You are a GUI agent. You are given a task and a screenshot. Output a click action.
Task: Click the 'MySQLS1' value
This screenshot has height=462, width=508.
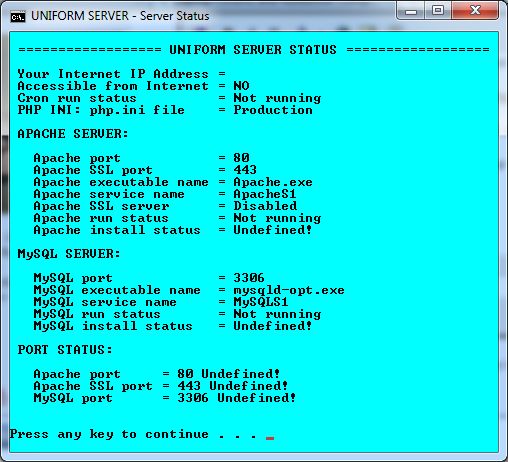pos(261,302)
